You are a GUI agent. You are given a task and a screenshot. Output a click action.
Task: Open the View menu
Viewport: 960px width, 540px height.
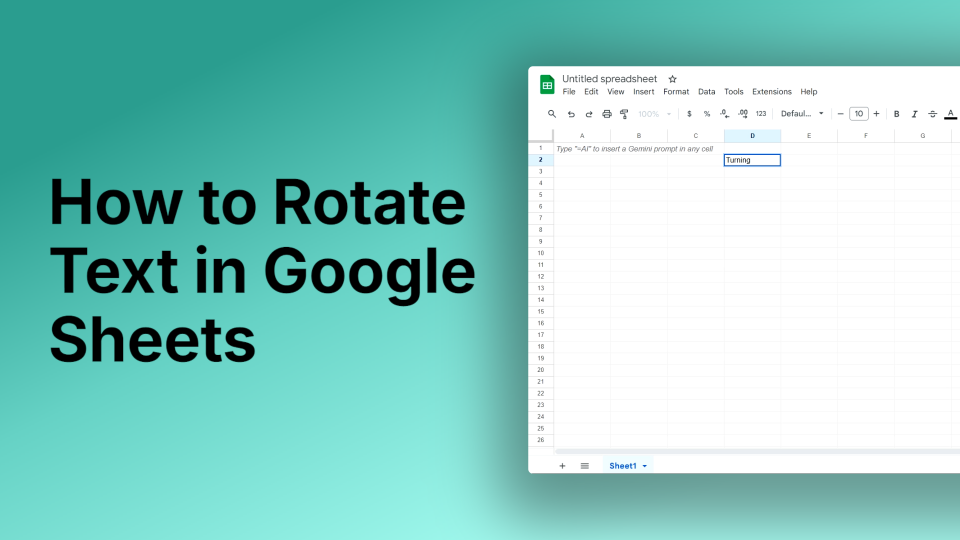pyautogui.click(x=615, y=92)
